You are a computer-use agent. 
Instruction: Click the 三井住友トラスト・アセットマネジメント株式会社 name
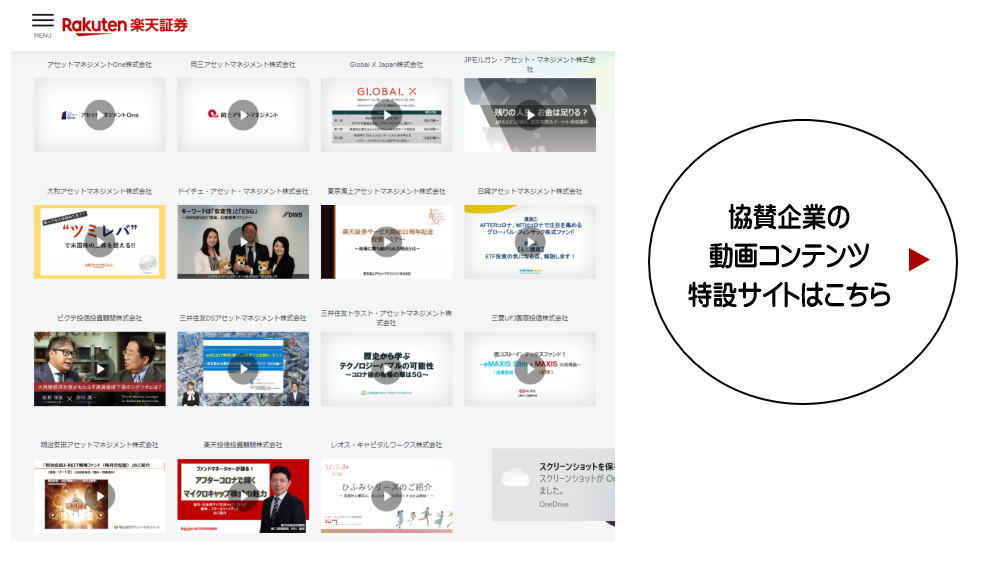point(386,318)
